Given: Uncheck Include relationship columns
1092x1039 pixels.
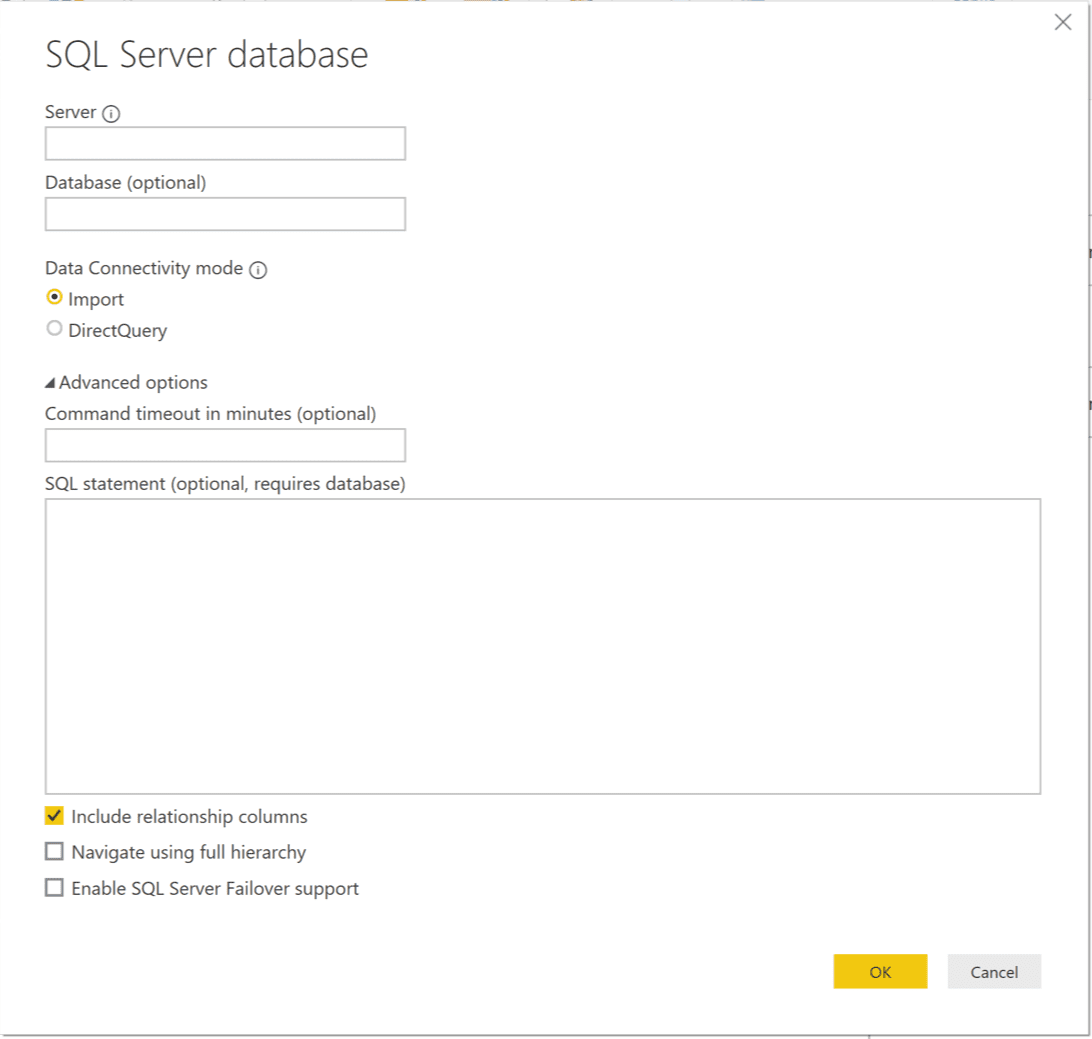Looking at the screenshot, I should coord(54,815).
